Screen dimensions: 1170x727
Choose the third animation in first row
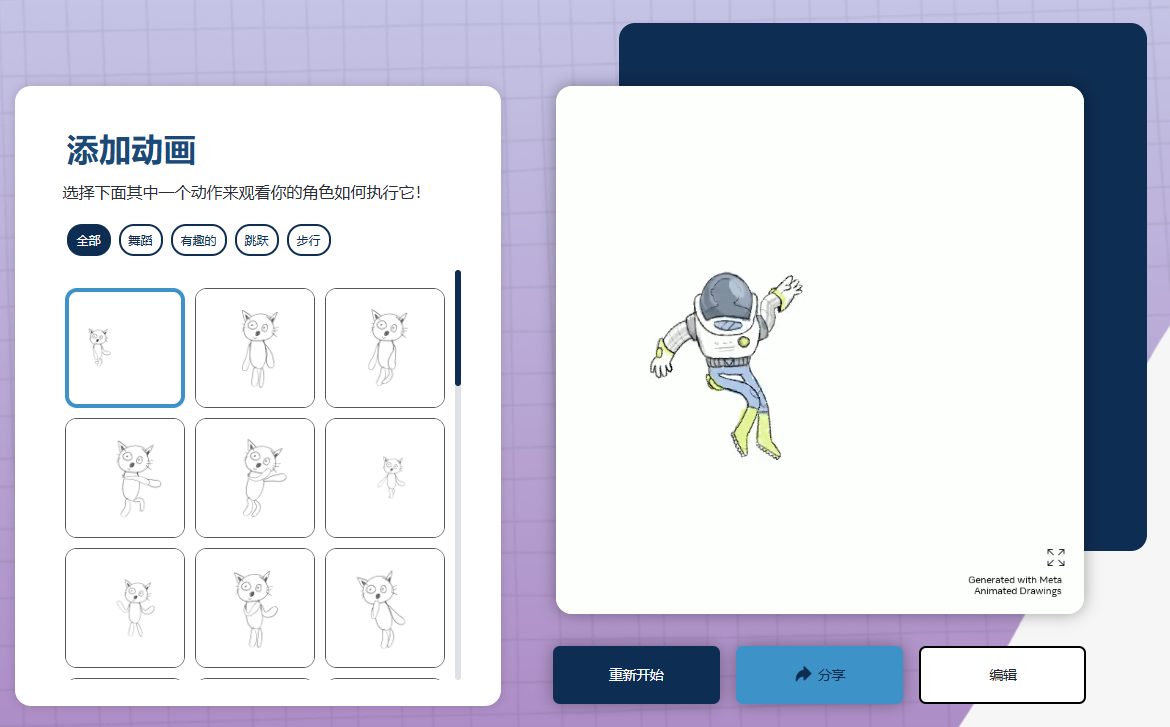click(x=385, y=348)
